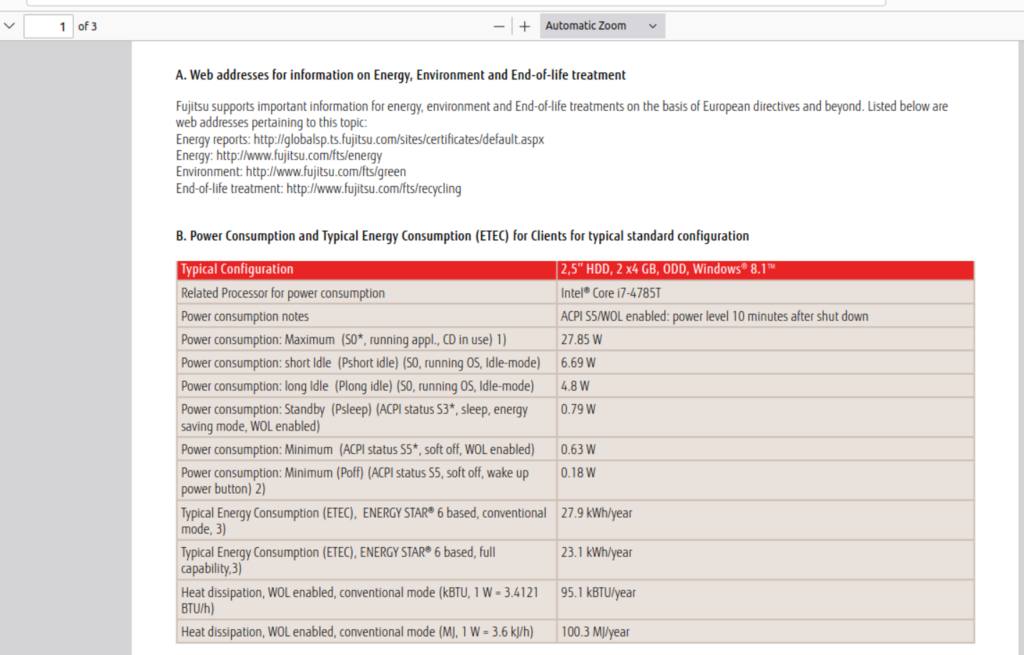
Task: Click the 100.3 MJ/year value cell
Action: point(596,632)
